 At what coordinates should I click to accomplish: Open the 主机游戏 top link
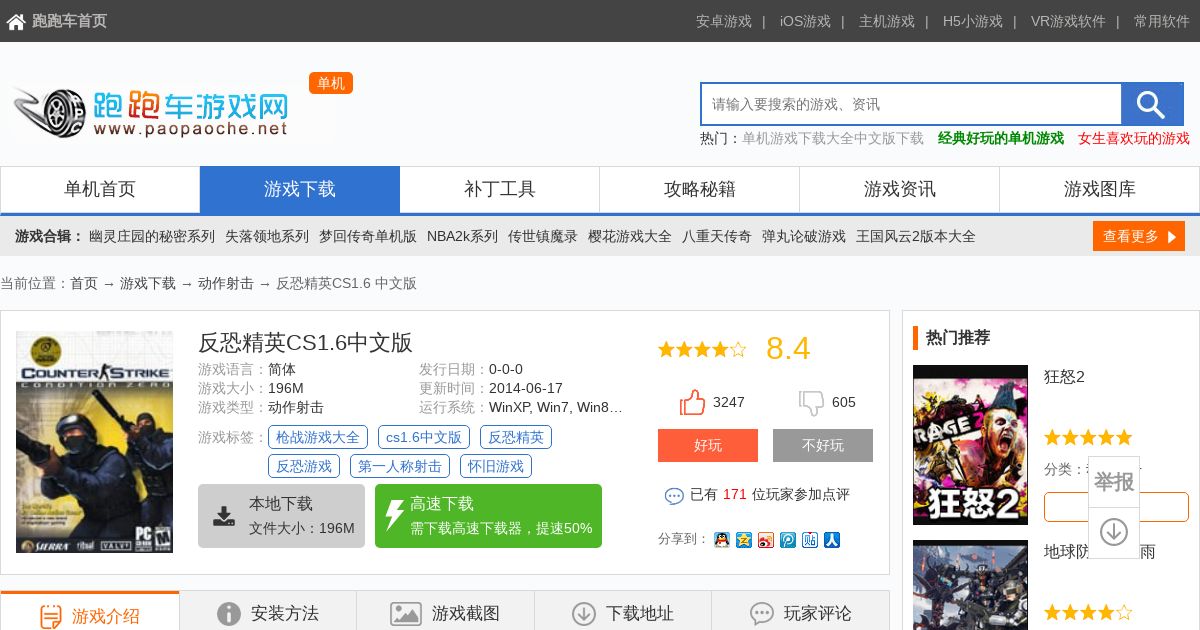[x=887, y=21]
